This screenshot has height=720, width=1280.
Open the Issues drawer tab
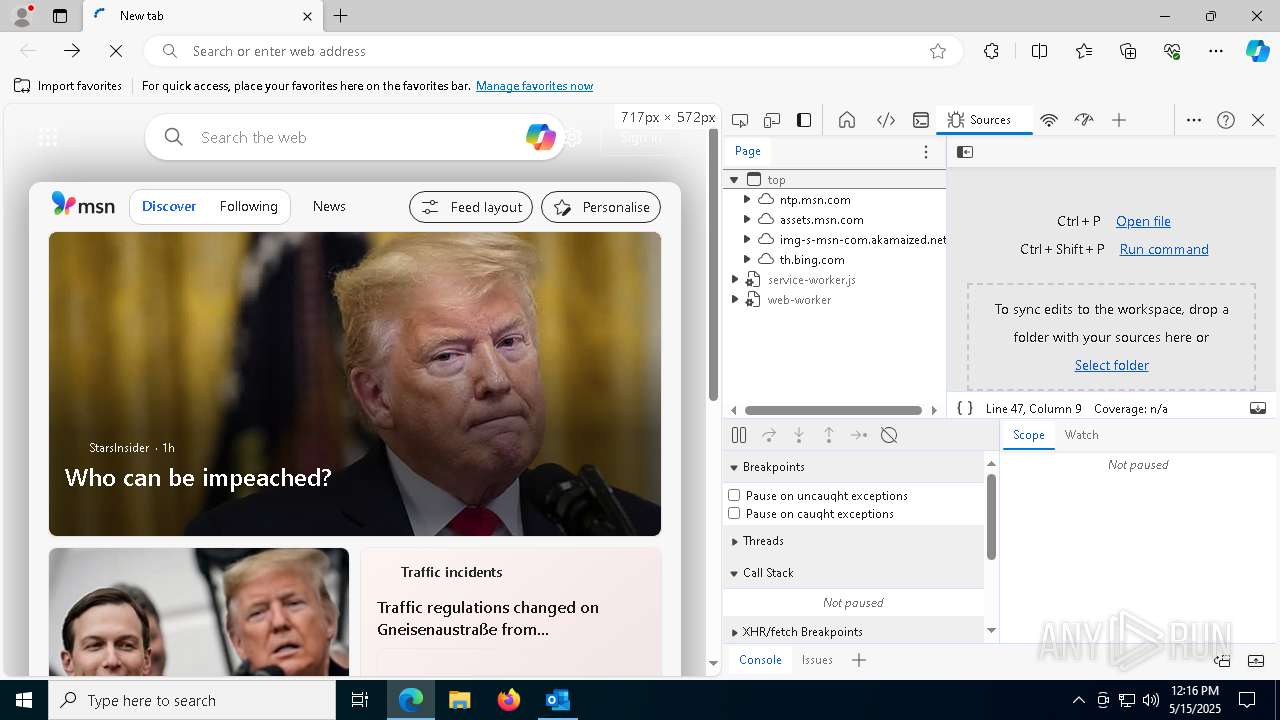point(817,660)
